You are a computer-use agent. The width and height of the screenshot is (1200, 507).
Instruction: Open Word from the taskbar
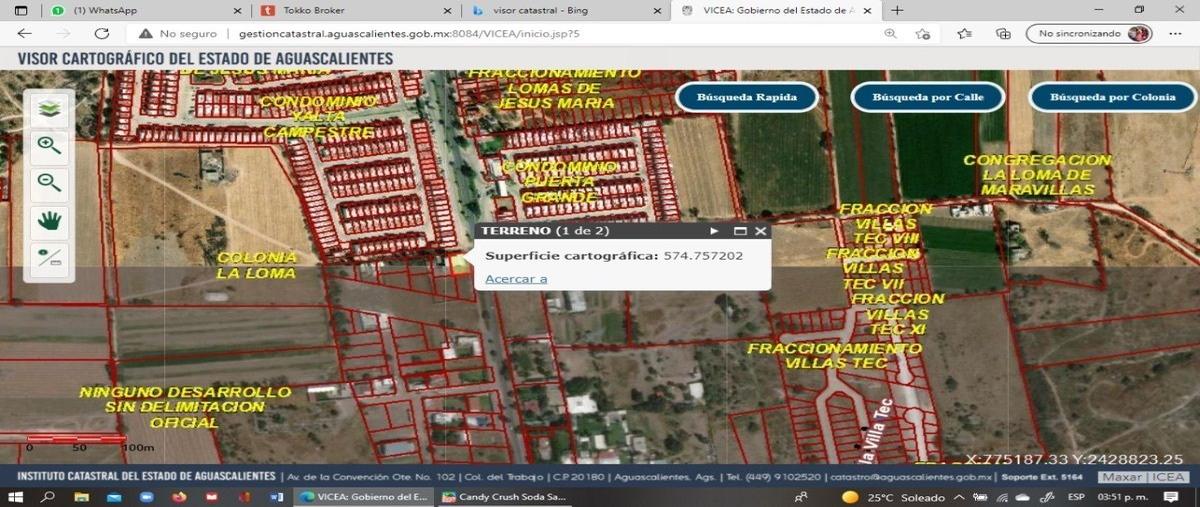pos(277,497)
